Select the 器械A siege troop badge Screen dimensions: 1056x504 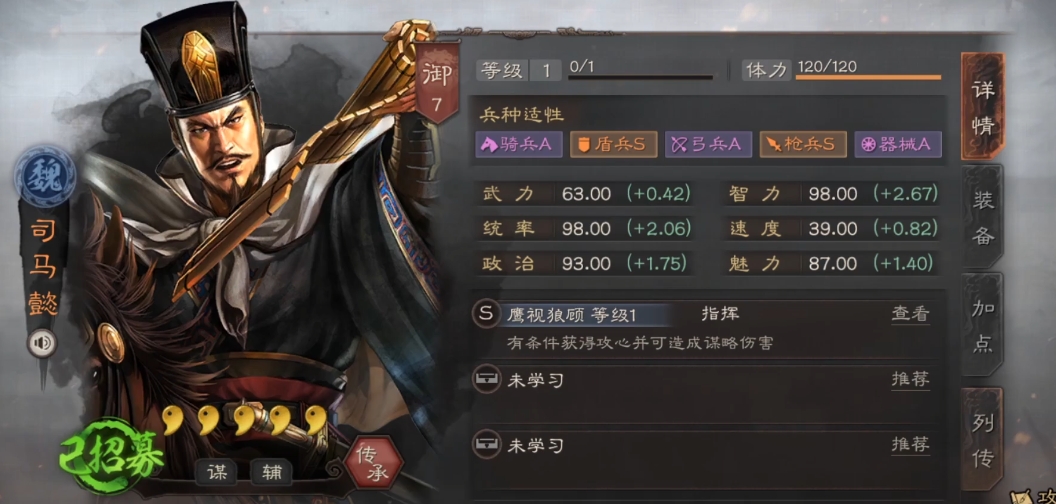click(x=898, y=144)
